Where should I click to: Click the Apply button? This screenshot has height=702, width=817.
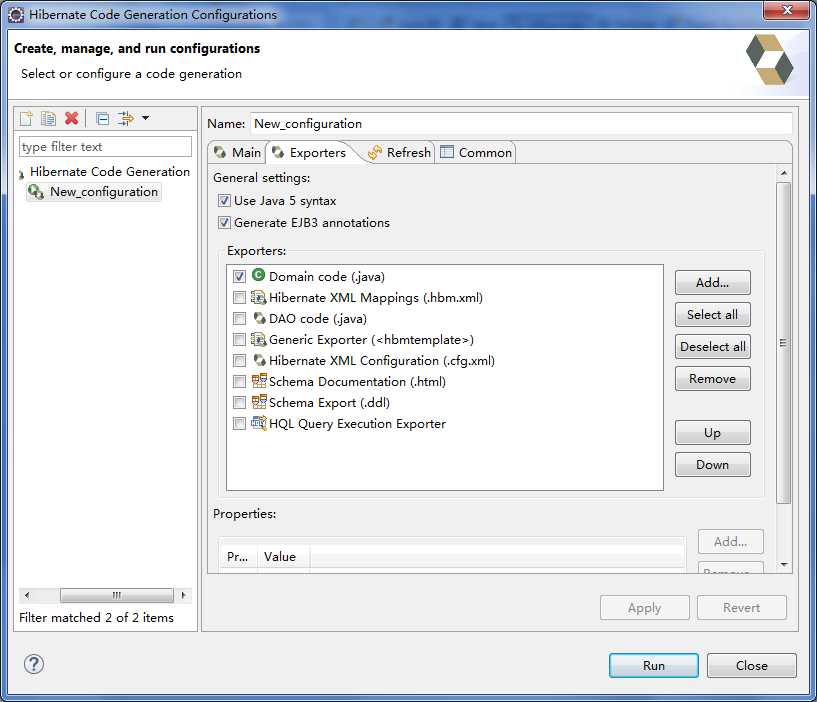pos(645,608)
